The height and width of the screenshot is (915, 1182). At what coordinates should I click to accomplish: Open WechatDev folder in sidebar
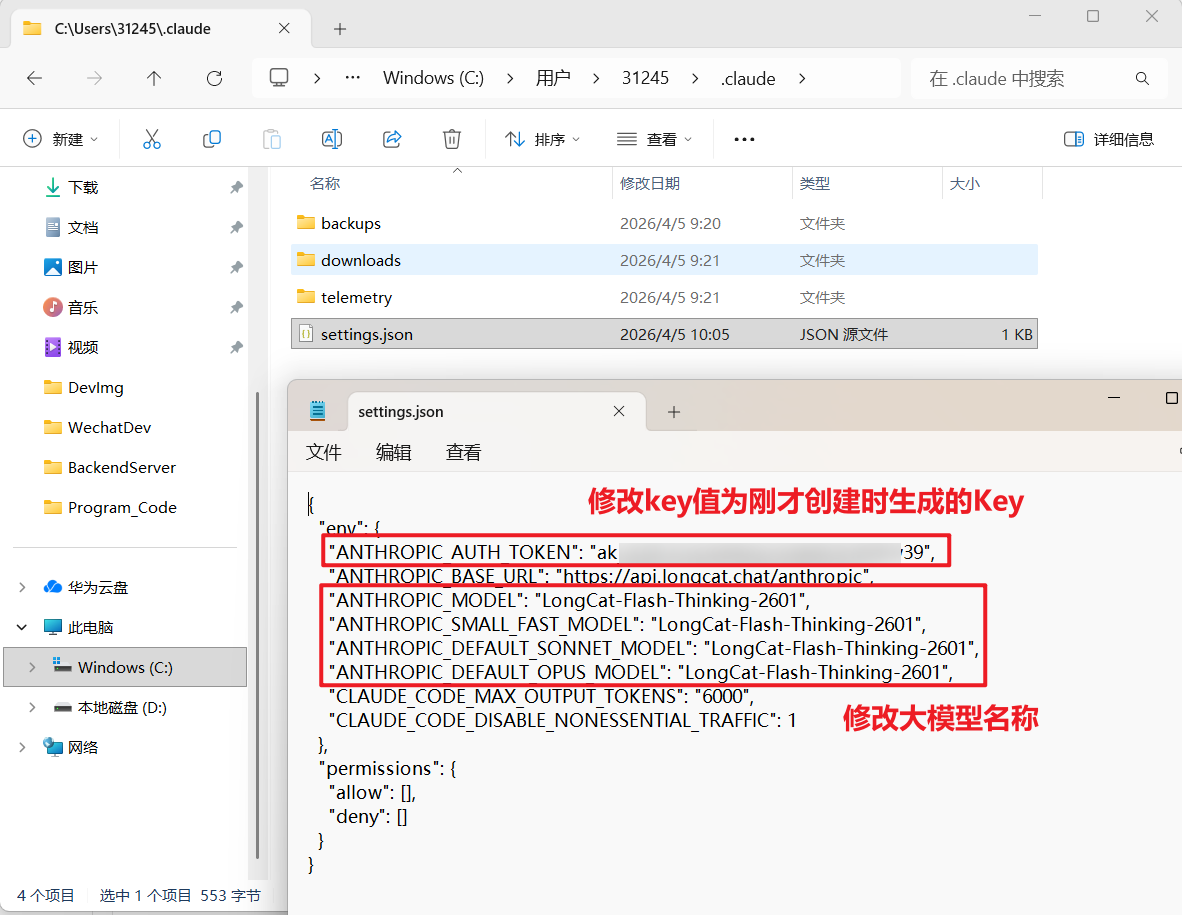[109, 427]
